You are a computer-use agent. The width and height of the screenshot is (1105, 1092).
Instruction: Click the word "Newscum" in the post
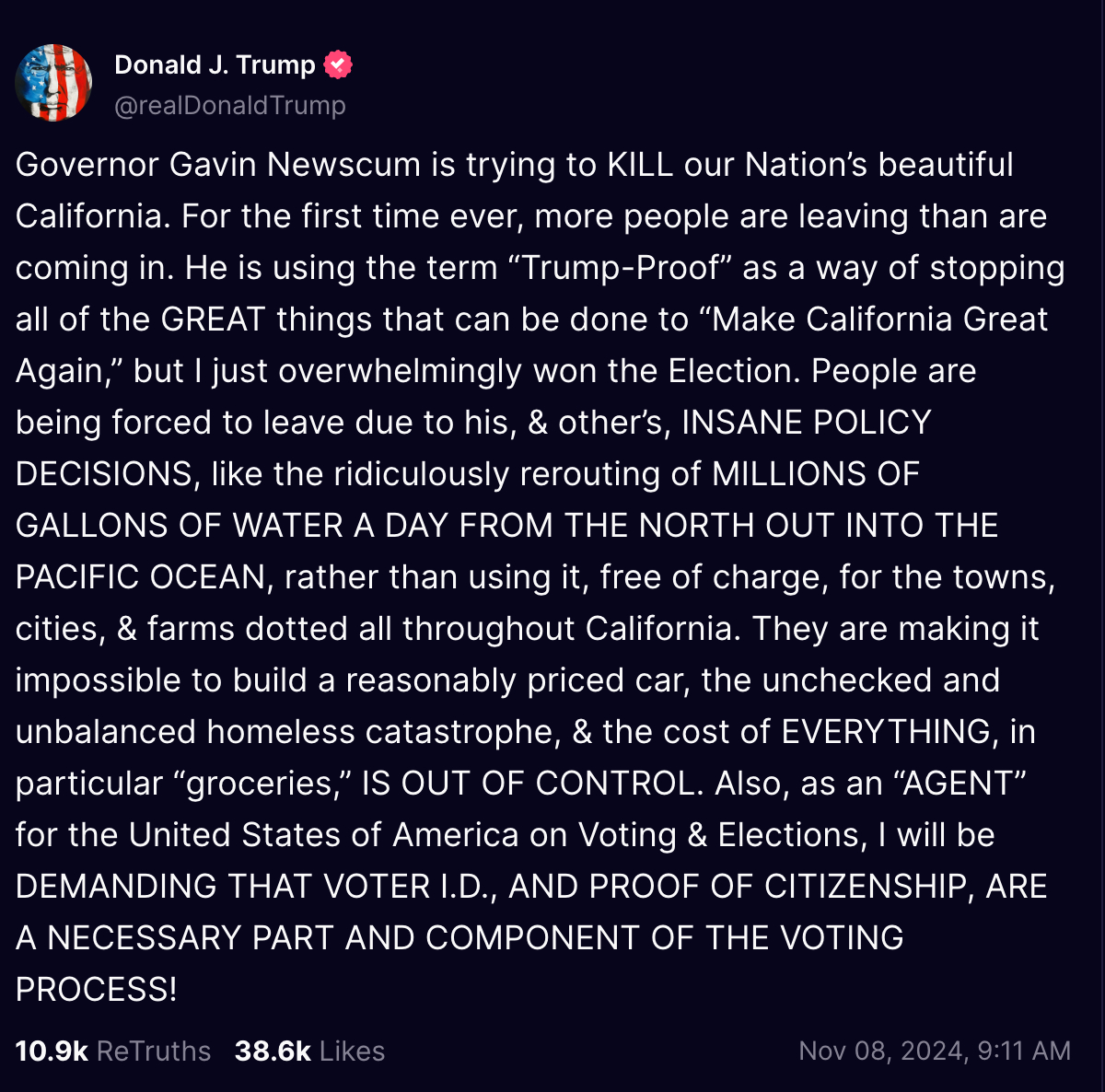coord(343,165)
